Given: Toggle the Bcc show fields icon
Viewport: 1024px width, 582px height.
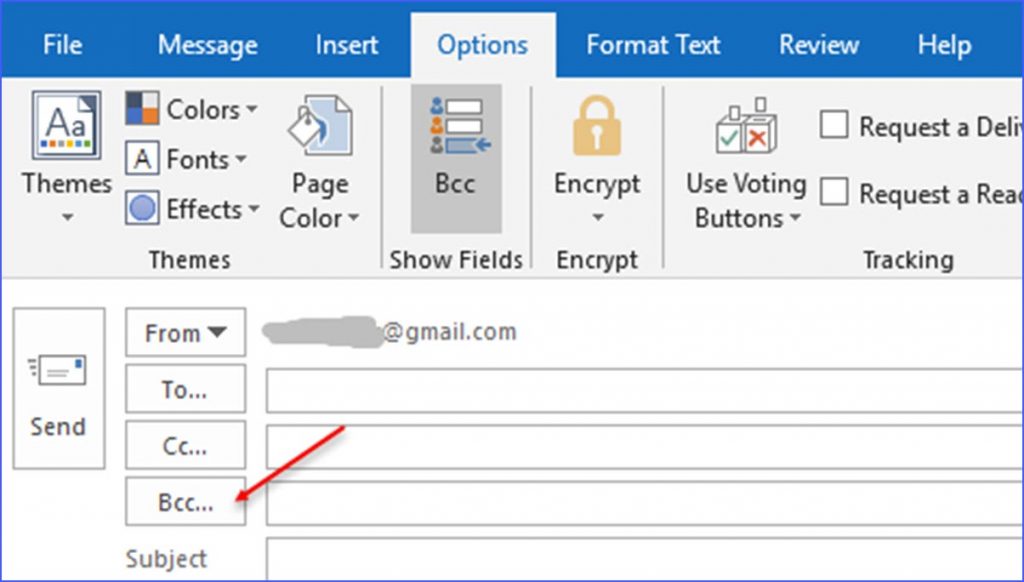Looking at the screenshot, I should [456, 126].
